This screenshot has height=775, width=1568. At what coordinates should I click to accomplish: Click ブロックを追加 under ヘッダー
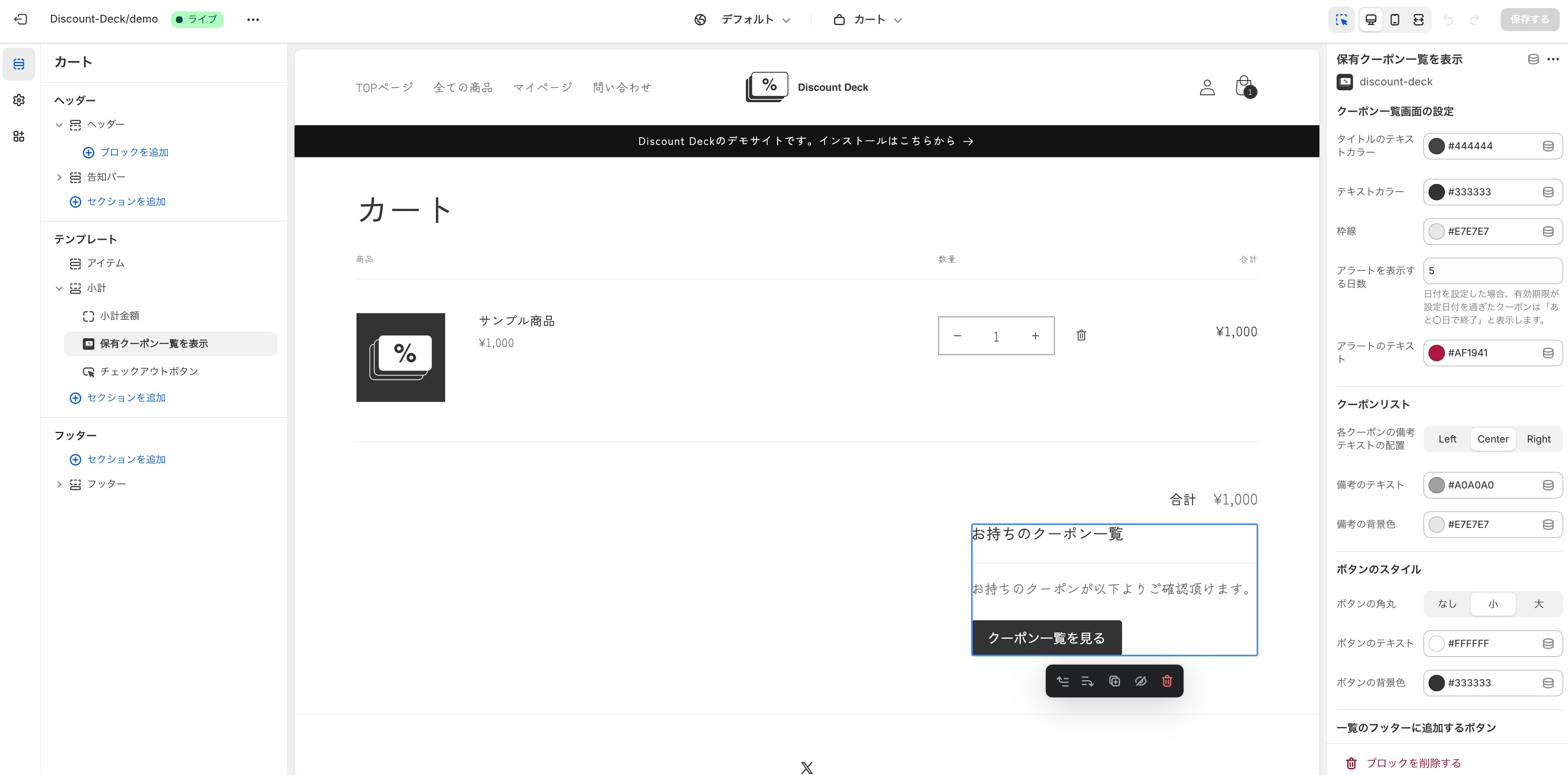tap(134, 152)
